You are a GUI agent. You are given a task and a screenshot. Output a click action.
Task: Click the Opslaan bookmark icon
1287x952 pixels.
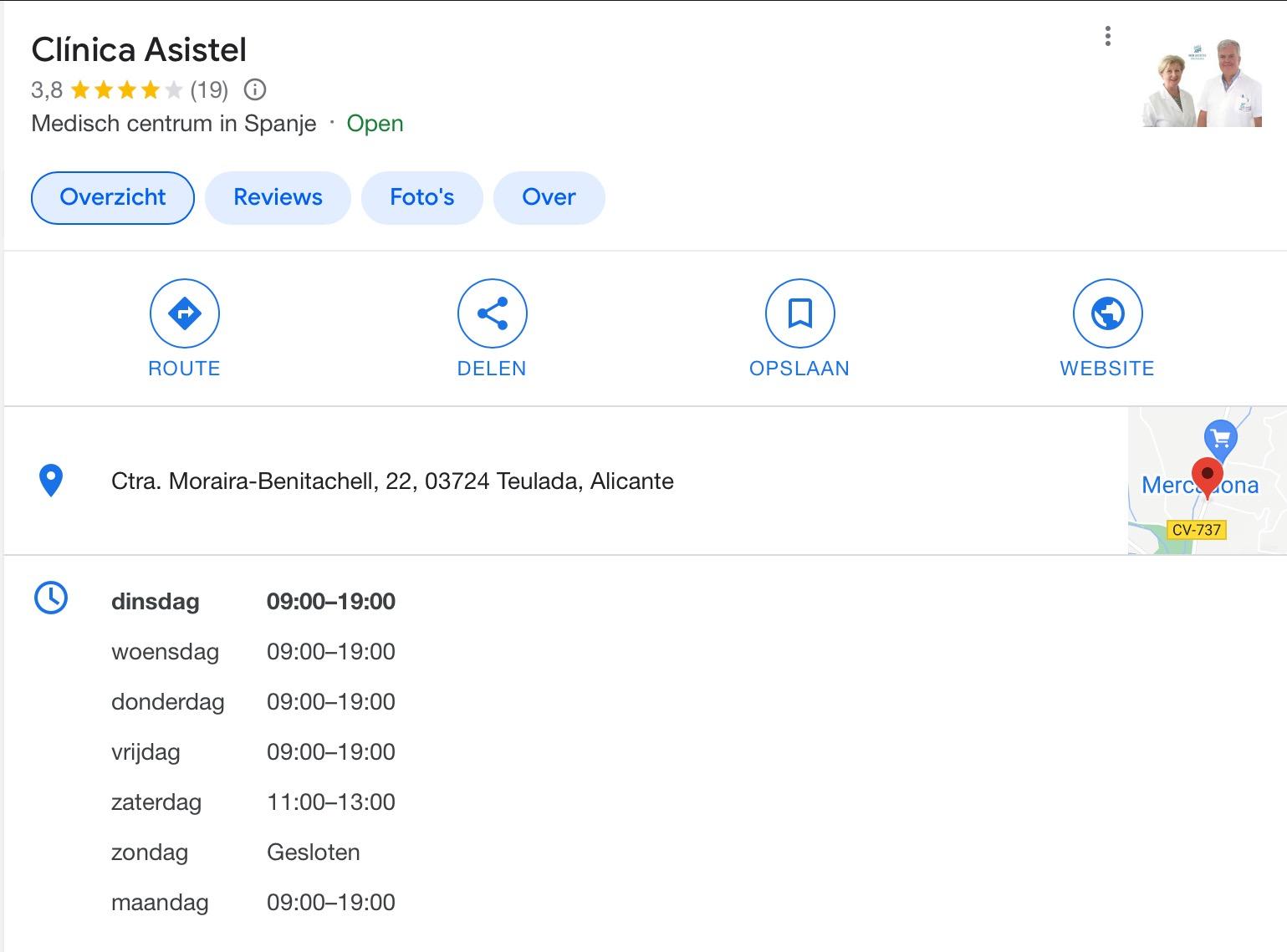[x=799, y=313]
